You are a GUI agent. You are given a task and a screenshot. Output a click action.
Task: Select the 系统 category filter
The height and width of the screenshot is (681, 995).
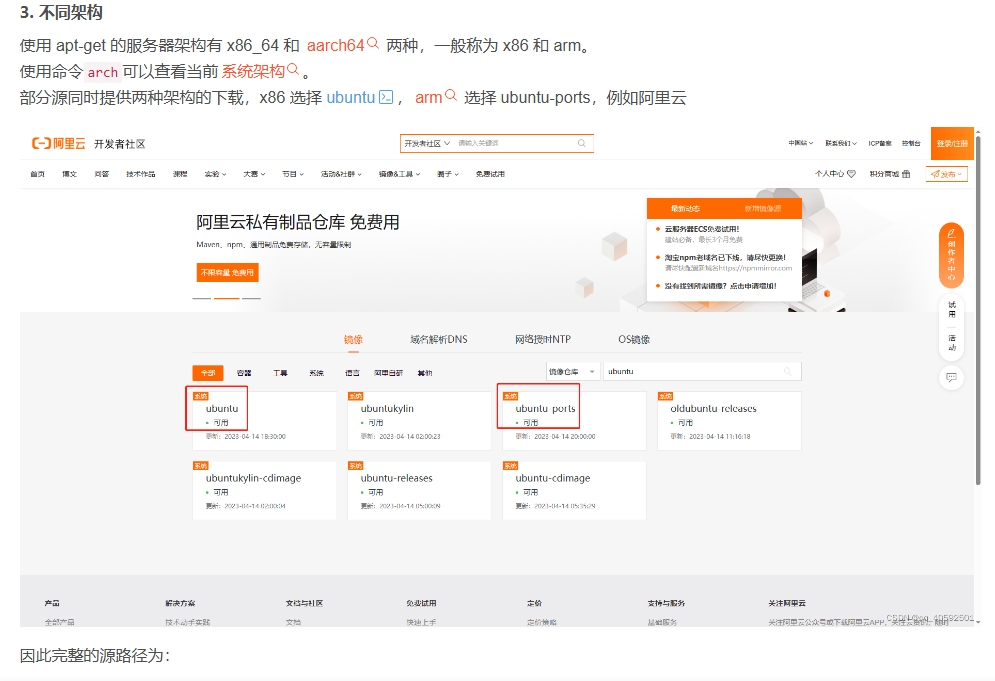[317, 373]
